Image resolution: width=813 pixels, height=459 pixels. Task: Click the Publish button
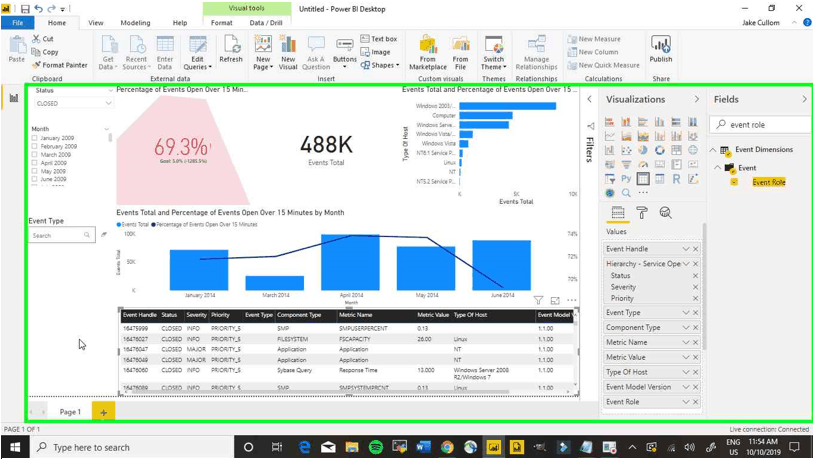[x=661, y=50]
